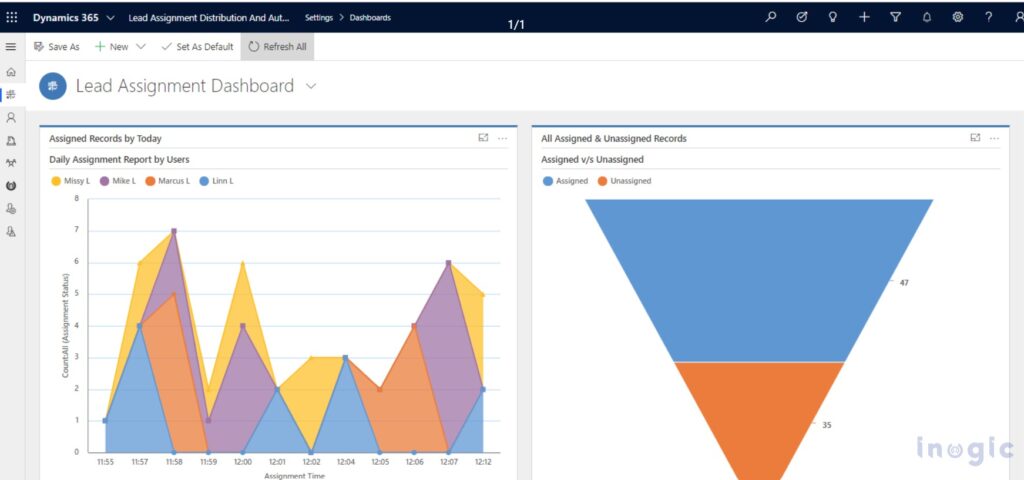This screenshot has height=480, width=1024.
Task: Click the round dashboard icon beside the title
Action: [53, 86]
